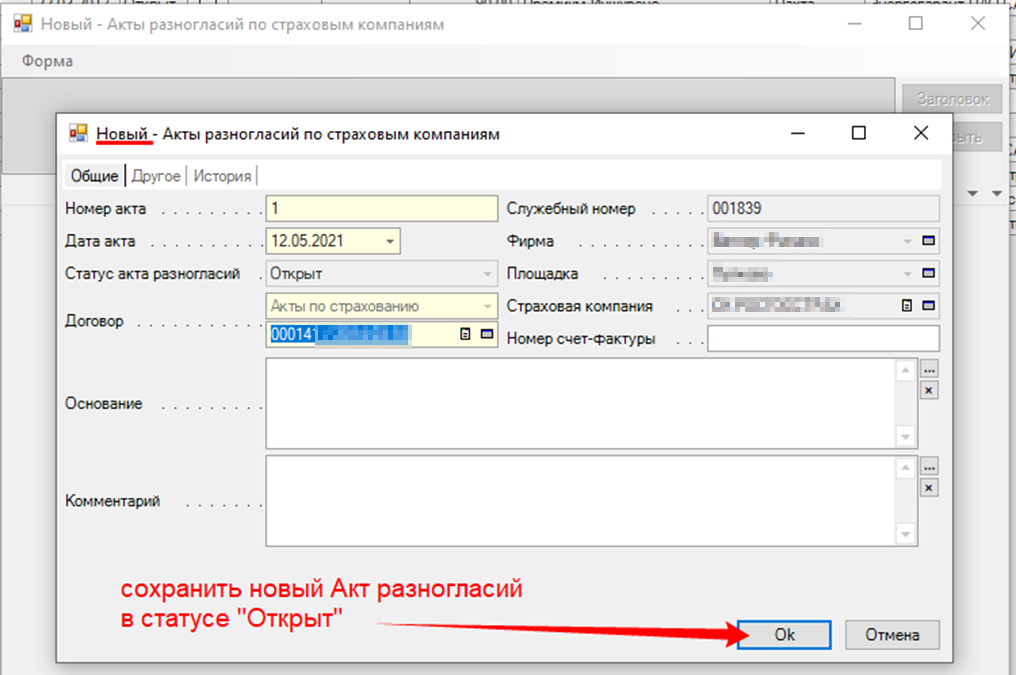This screenshot has width=1016, height=675.
Task: Open ellipsis editor button for Комментарий
Action: 929,467
